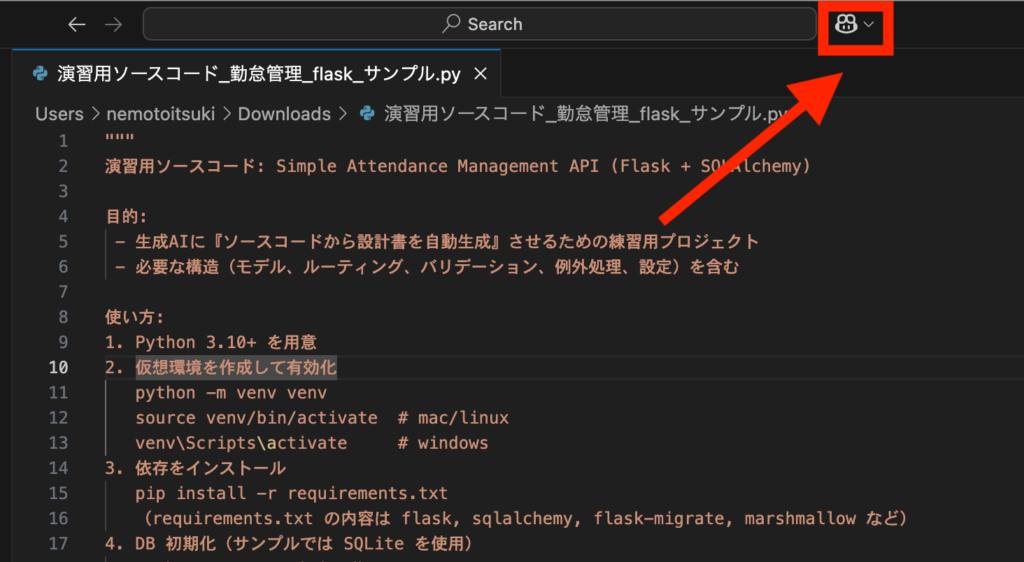Screen dimensions: 1024x562
Task: Go forward with the right arrow
Action: (113, 24)
